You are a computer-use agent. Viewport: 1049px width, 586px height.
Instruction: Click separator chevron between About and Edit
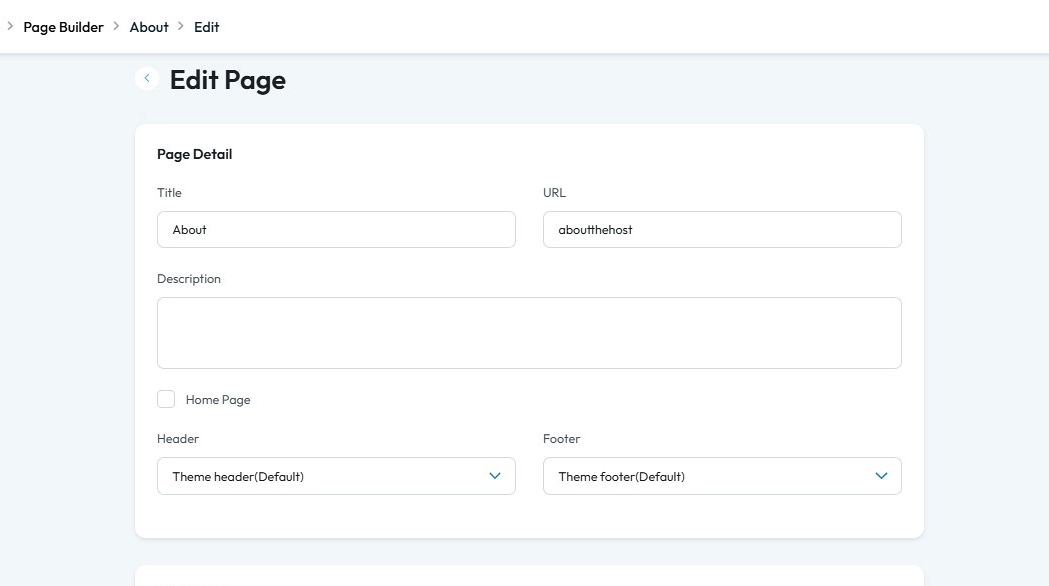pos(181,26)
